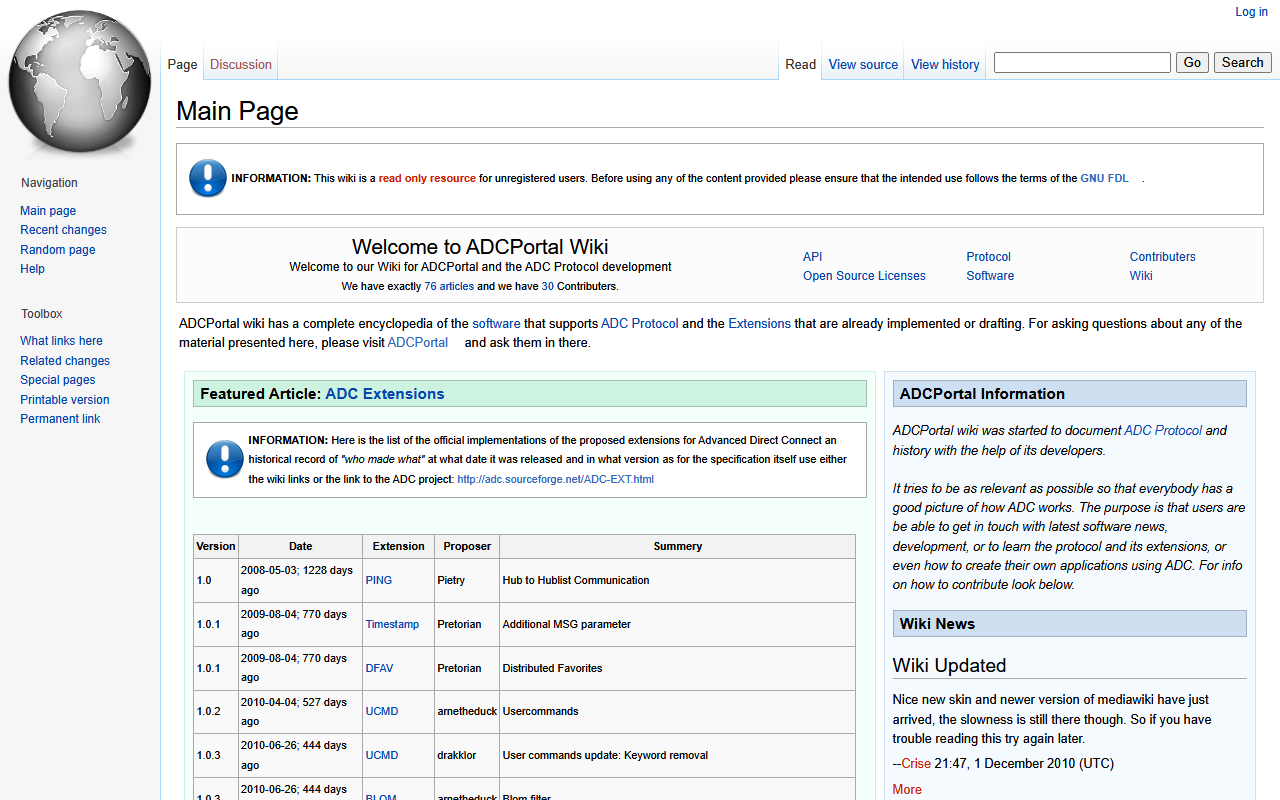Open the ADC Protocol link in ADCPortal Information
Viewport: 1280px width, 800px height.
click(x=1163, y=431)
